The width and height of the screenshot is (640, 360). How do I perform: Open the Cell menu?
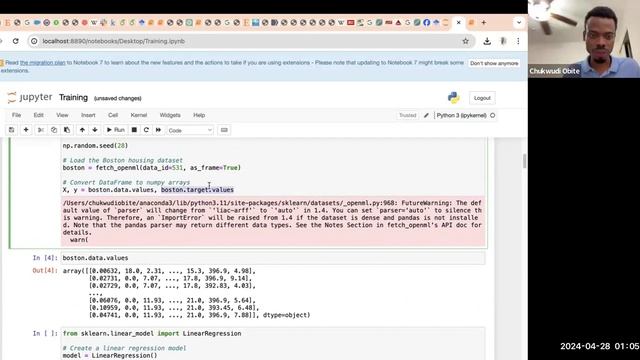(113, 115)
